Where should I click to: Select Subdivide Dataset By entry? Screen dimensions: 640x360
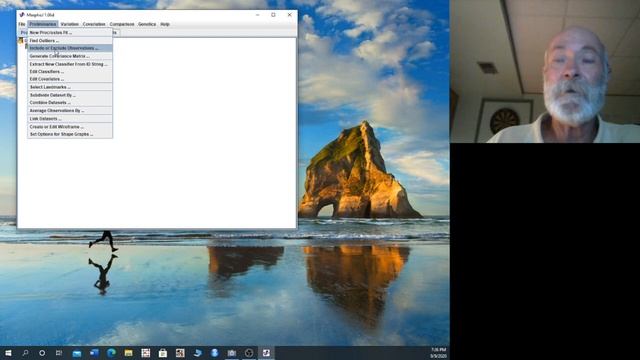click(x=70, y=95)
